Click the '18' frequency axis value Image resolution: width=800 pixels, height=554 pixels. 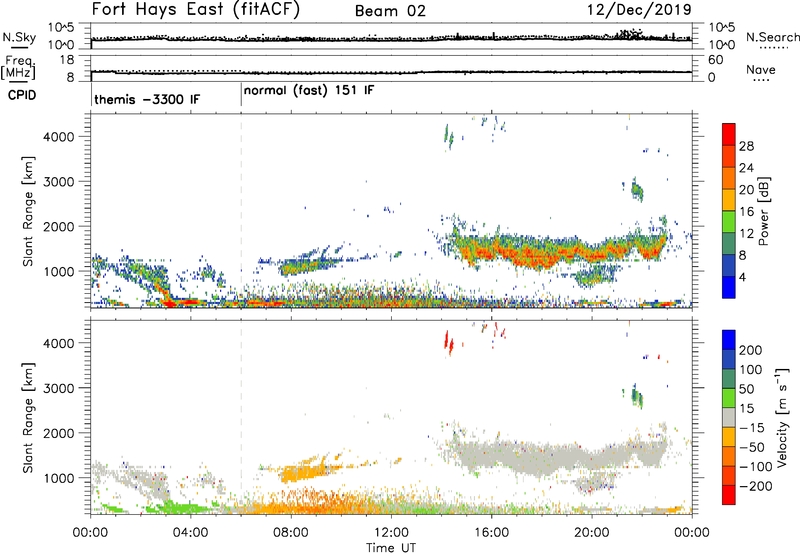pos(67,60)
